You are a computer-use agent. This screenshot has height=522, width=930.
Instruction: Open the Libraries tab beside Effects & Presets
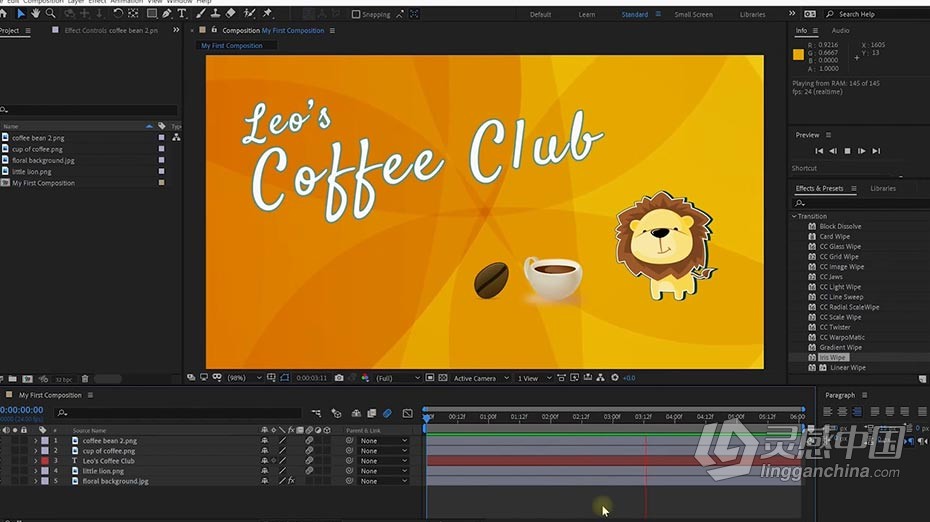[883, 189]
